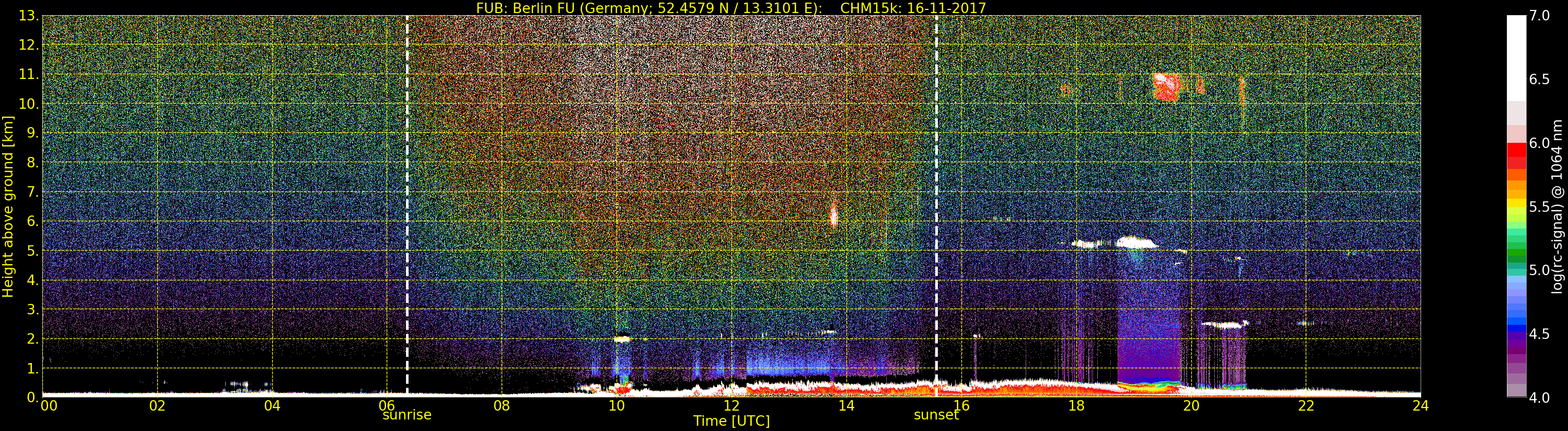This screenshot has height=431, width=1568.
Task: Click the height axis tick '12.'
Action: (x=29, y=45)
